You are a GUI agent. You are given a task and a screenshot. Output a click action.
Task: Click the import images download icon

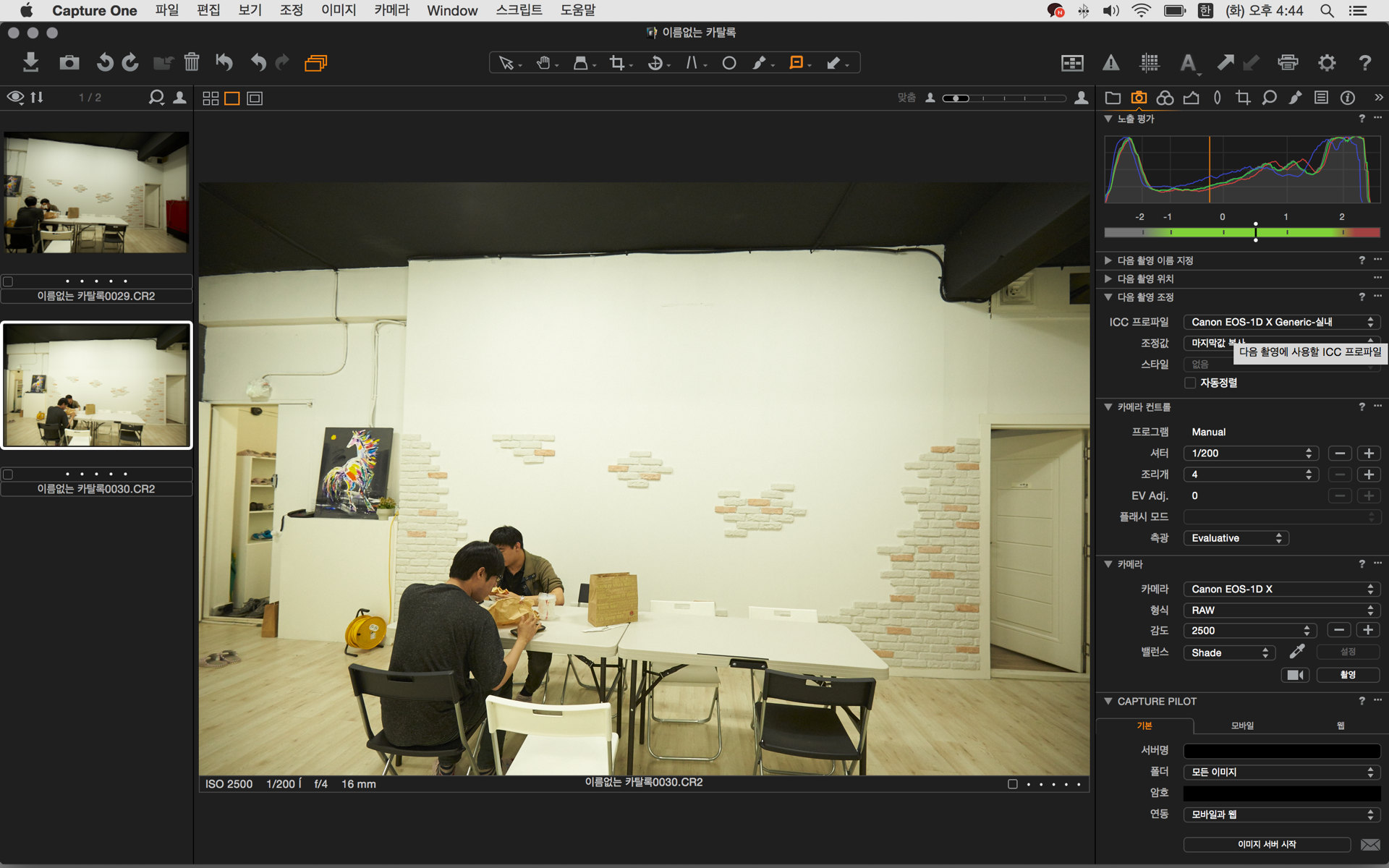pos(30,62)
